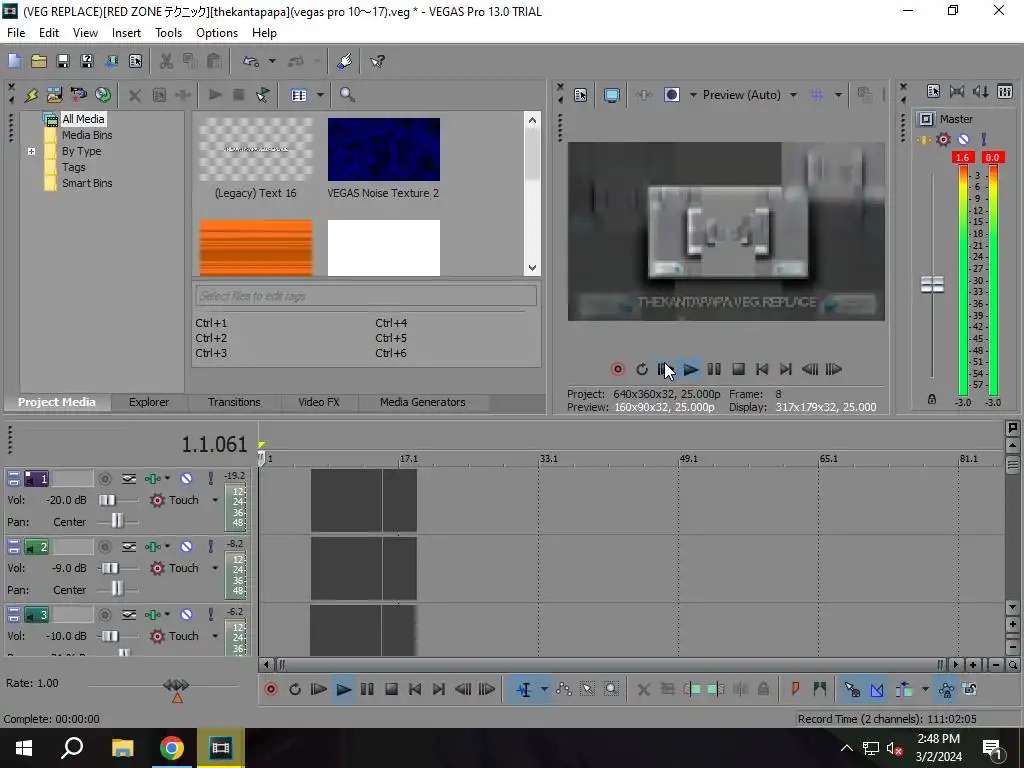Image resolution: width=1024 pixels, height=768 pixels.
Task: Solo track 3
Action: (210, 615)
